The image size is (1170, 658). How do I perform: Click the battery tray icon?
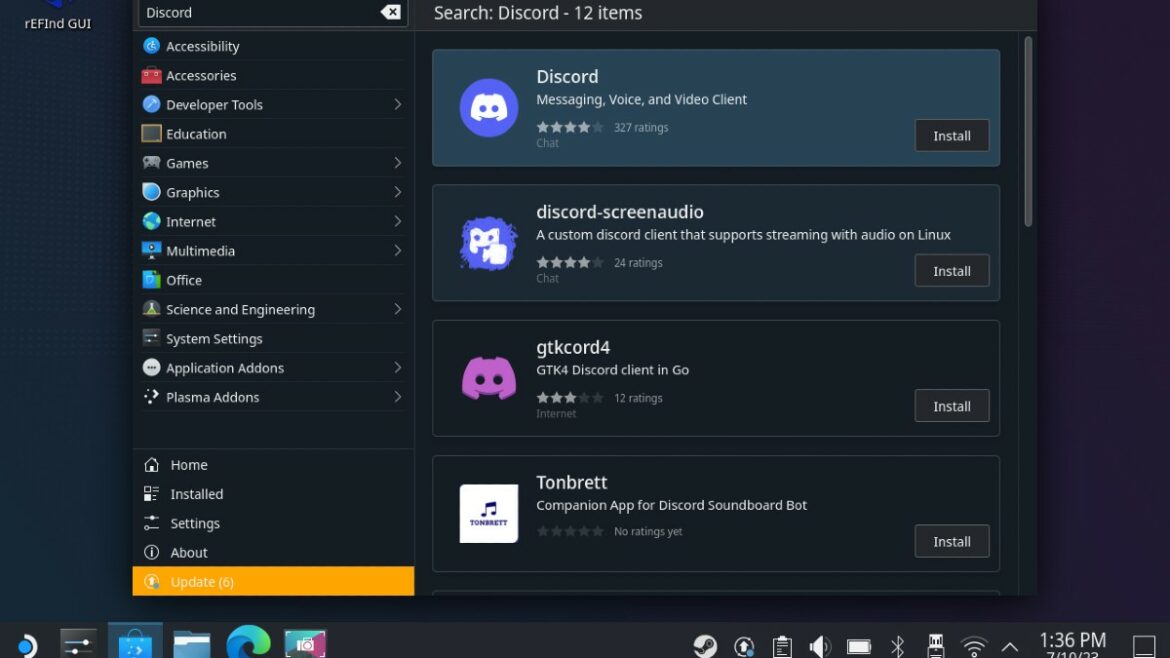click(859, 646)
